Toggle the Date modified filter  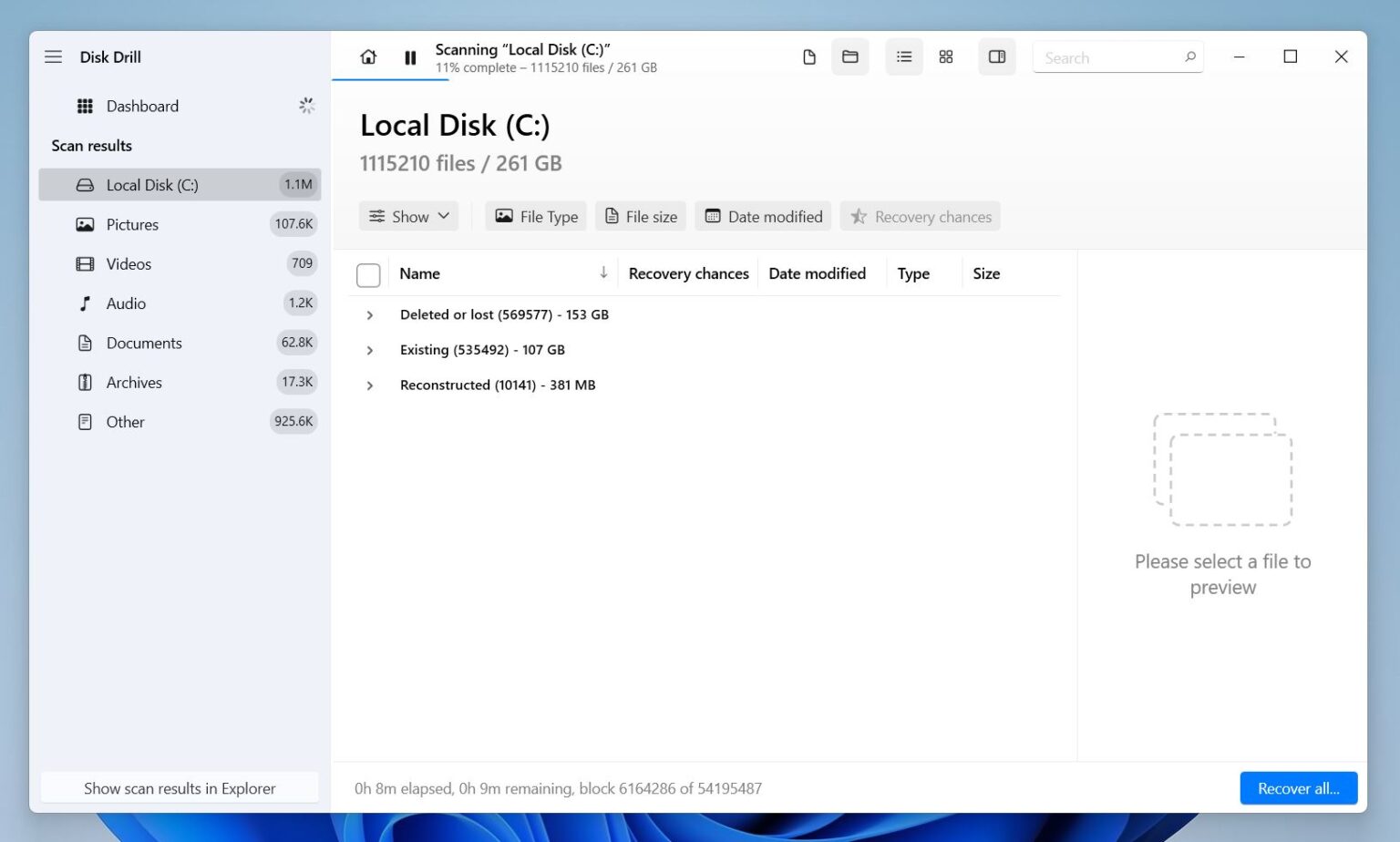[762, 216]
